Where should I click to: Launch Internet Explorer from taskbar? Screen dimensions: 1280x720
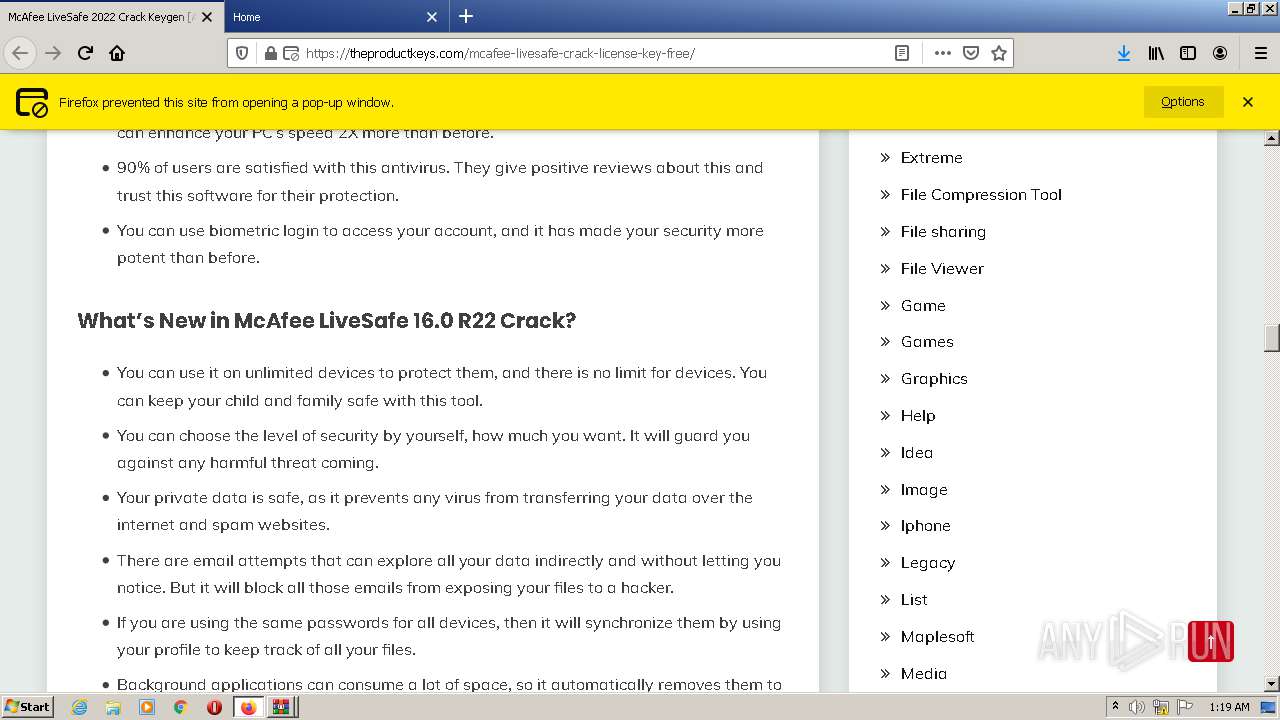click(x=79, y=707)
